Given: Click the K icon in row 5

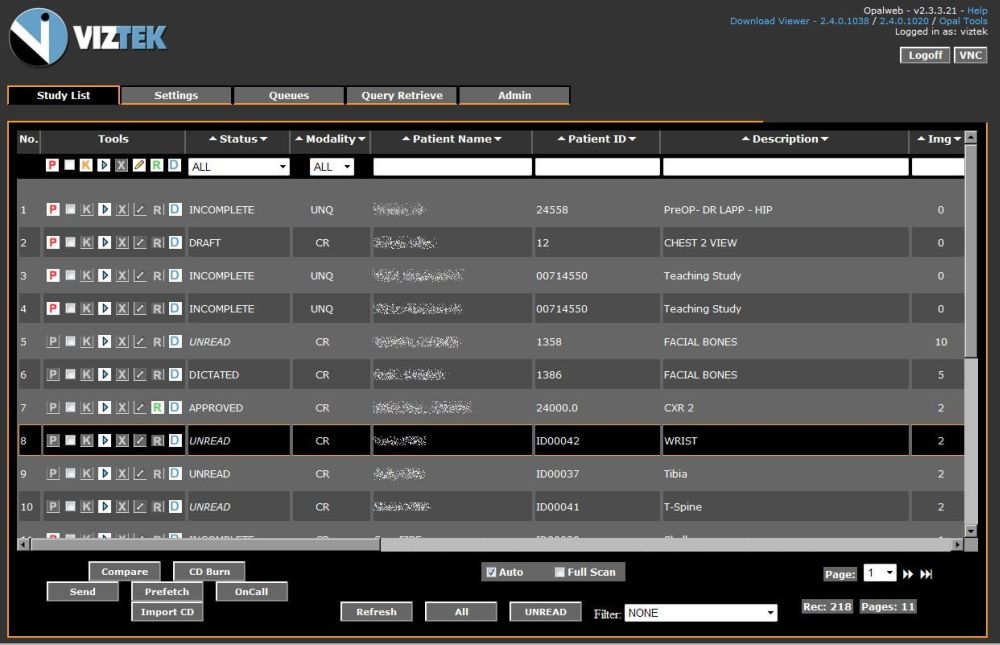Looking at the screenshot, I should tap(87, 342).
